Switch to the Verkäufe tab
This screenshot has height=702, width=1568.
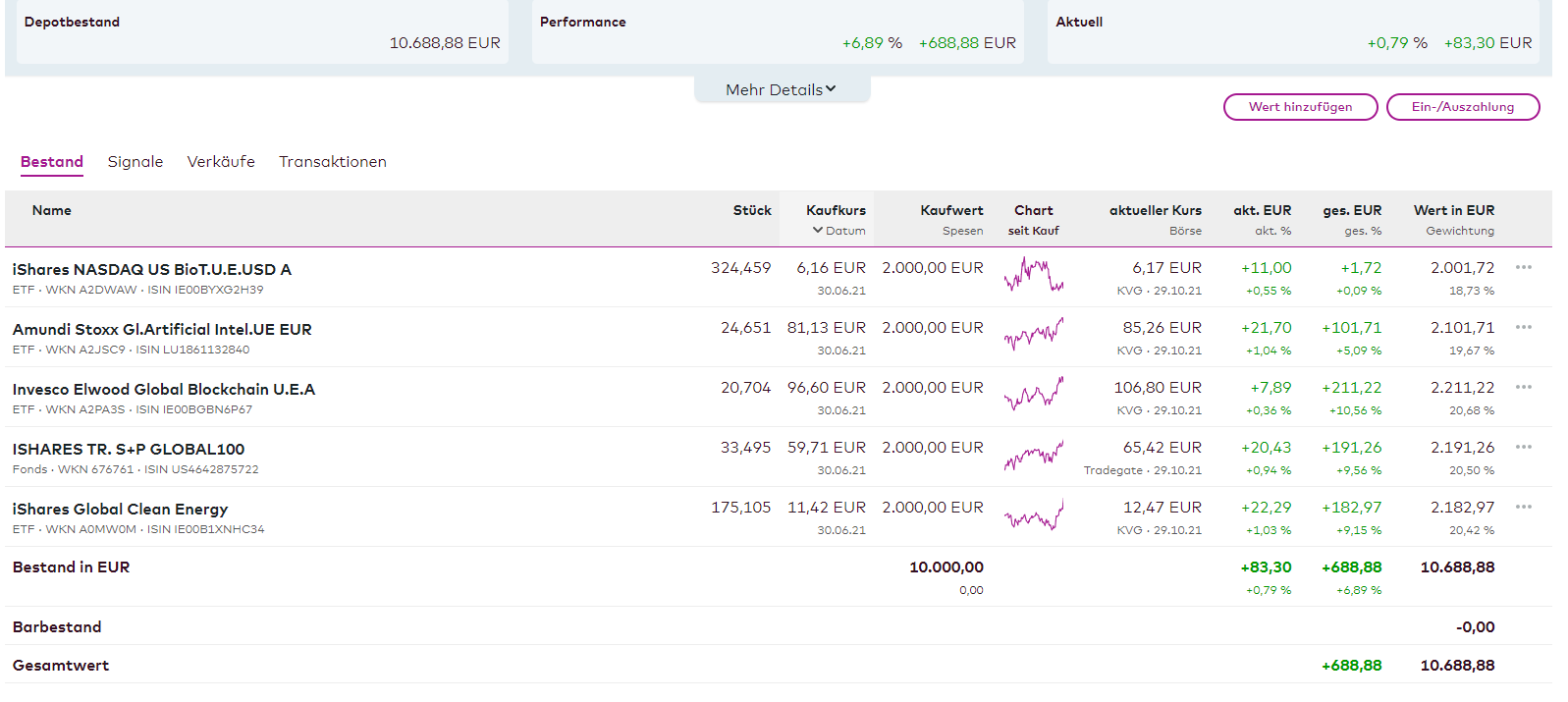[221, 162]
